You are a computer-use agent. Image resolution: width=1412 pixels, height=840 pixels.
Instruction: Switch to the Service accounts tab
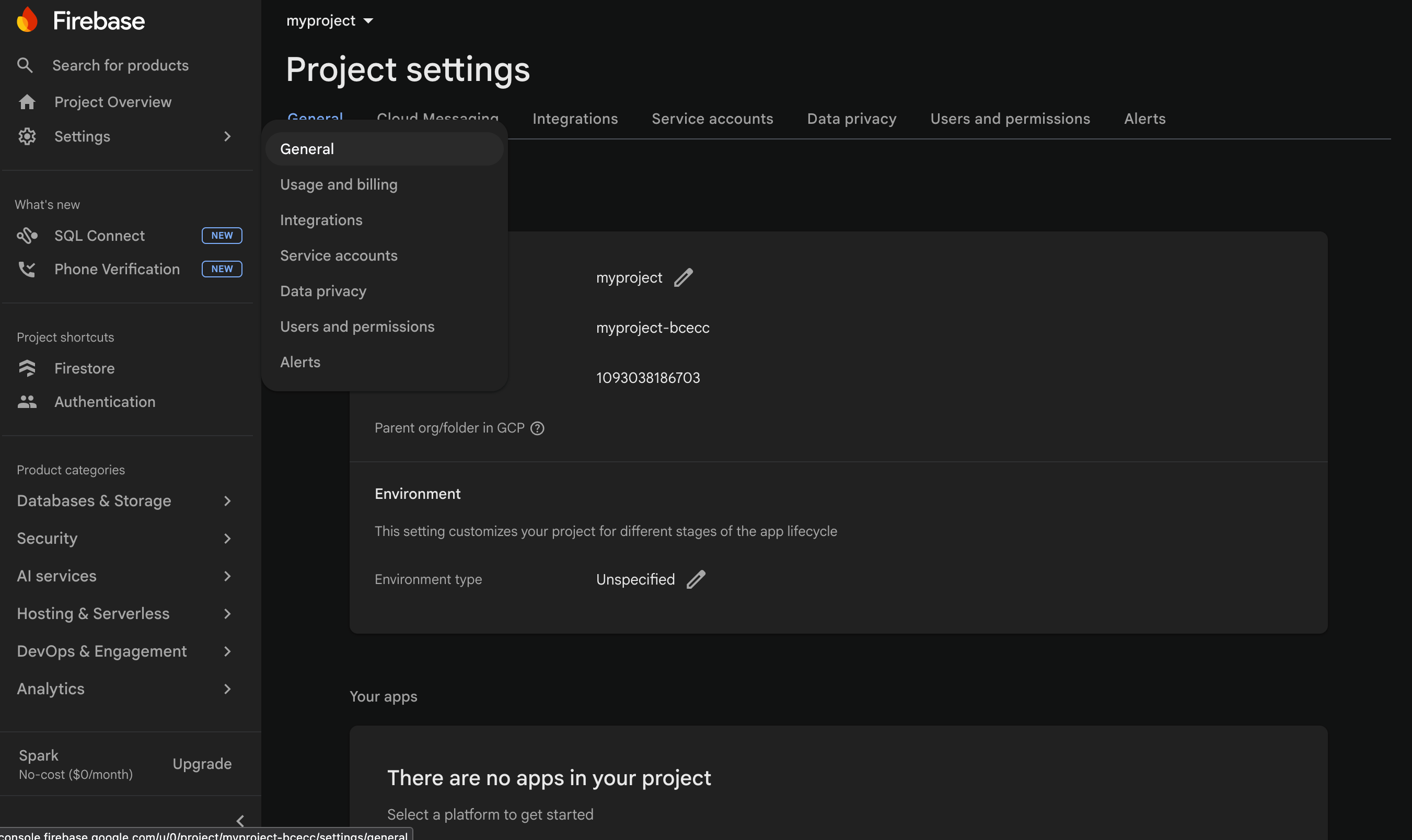(x=712, y=119)
